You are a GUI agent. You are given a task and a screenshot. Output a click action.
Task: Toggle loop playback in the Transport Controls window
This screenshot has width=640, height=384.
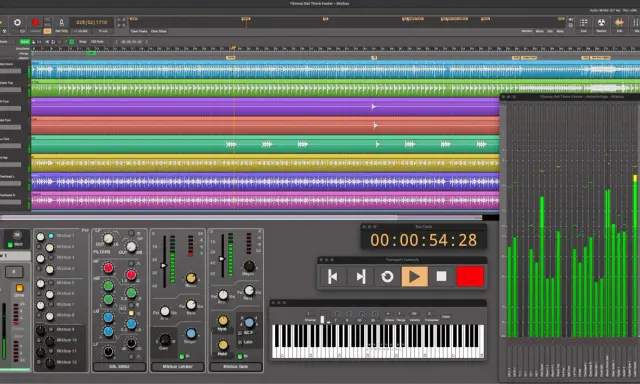pos(387,277)
